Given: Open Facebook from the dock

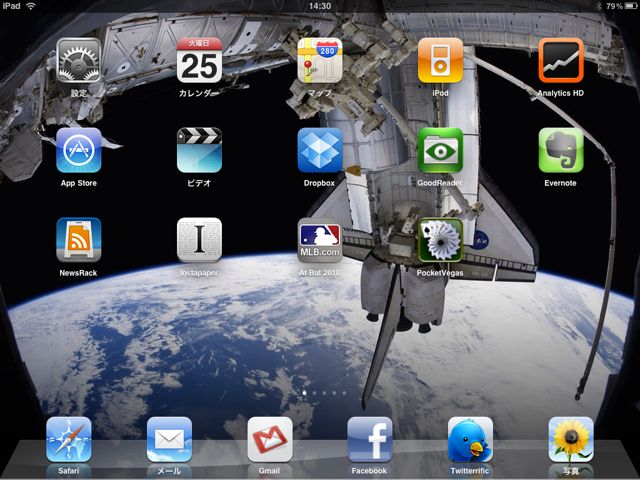Looking at the screenshot, I should (x=370, y=439).
